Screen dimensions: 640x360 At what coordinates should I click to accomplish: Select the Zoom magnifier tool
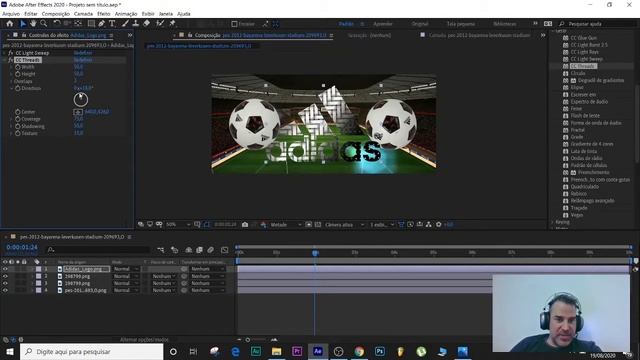[x=44, y=24]
